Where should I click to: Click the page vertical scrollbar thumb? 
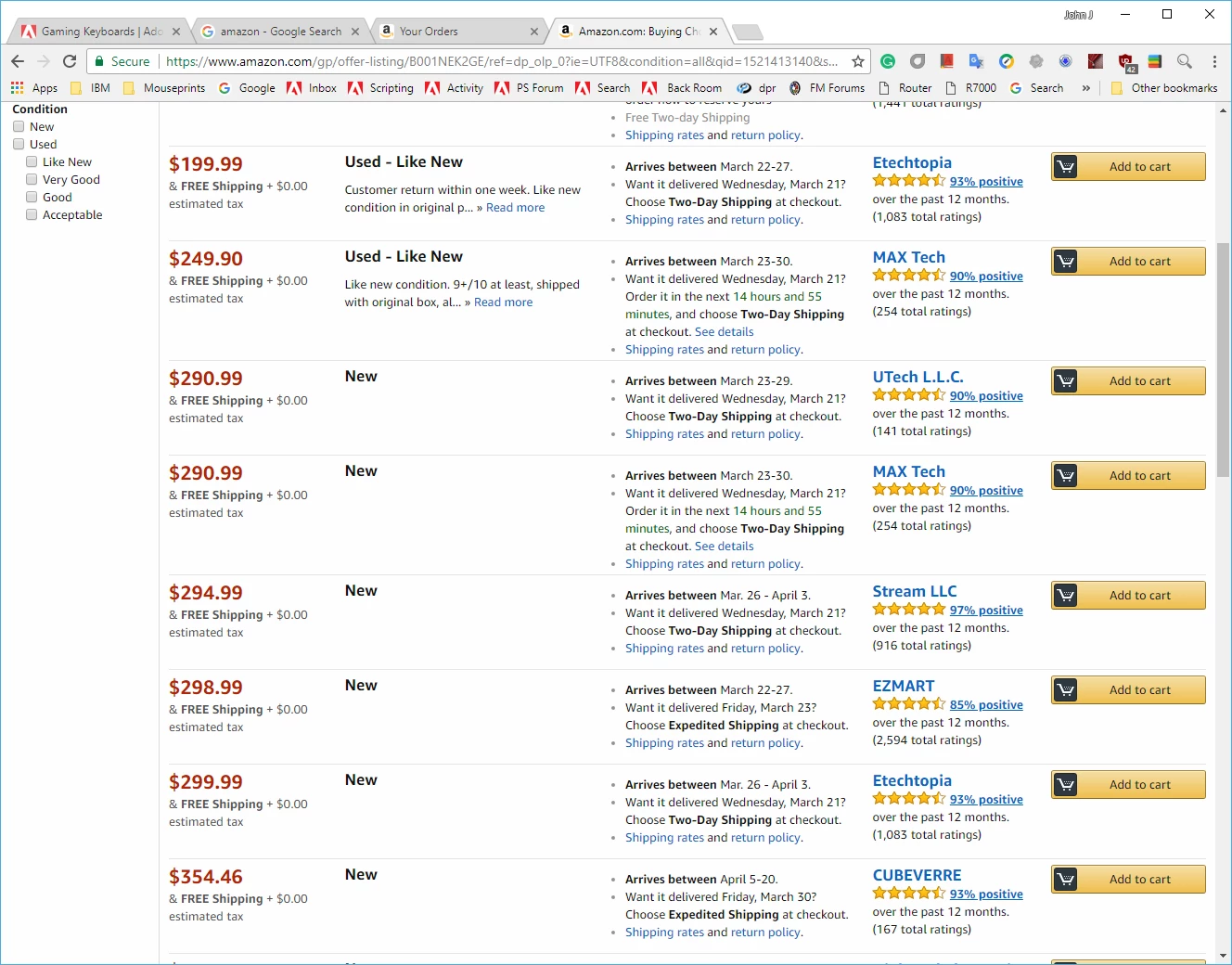pos(1223,359)
